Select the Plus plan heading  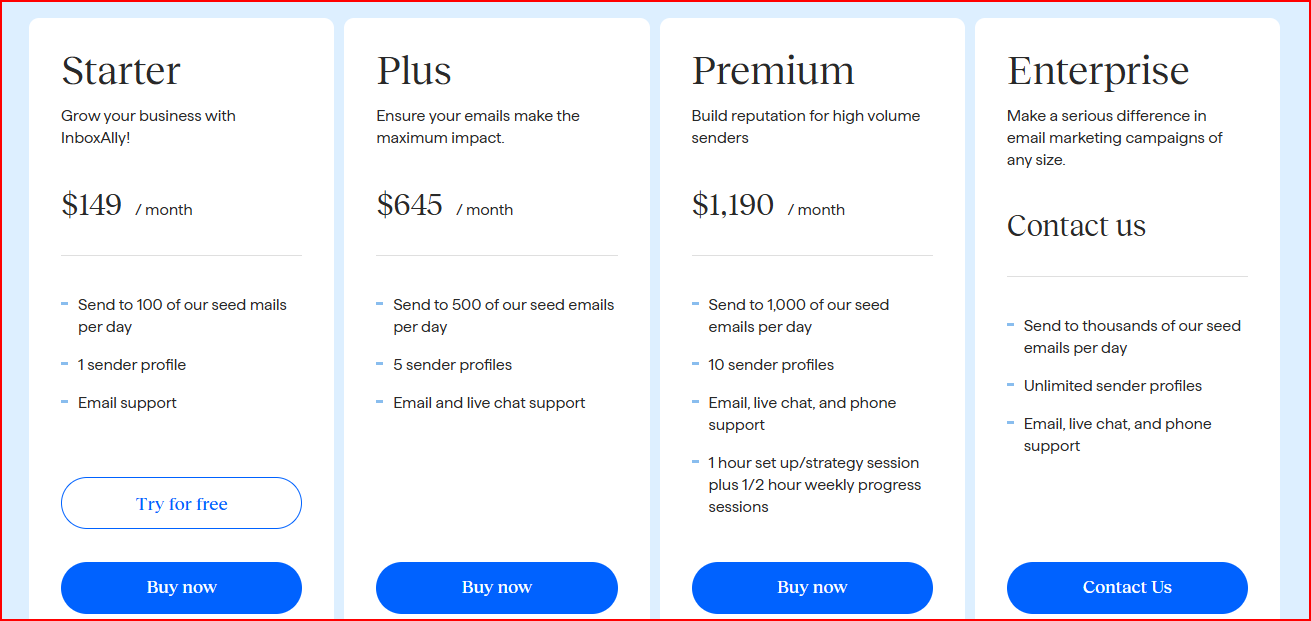(414, 70)
